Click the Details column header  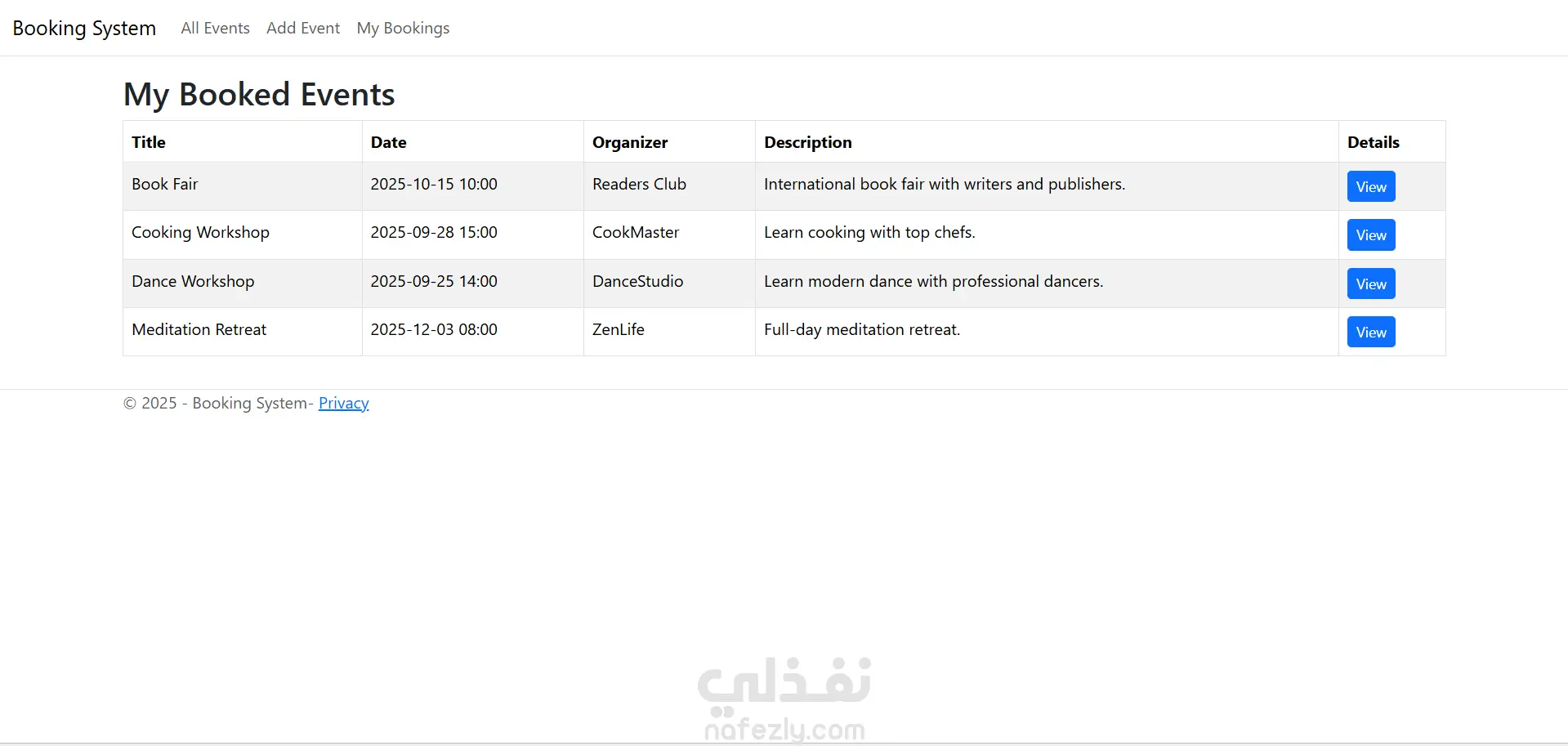click(1373, 142)
